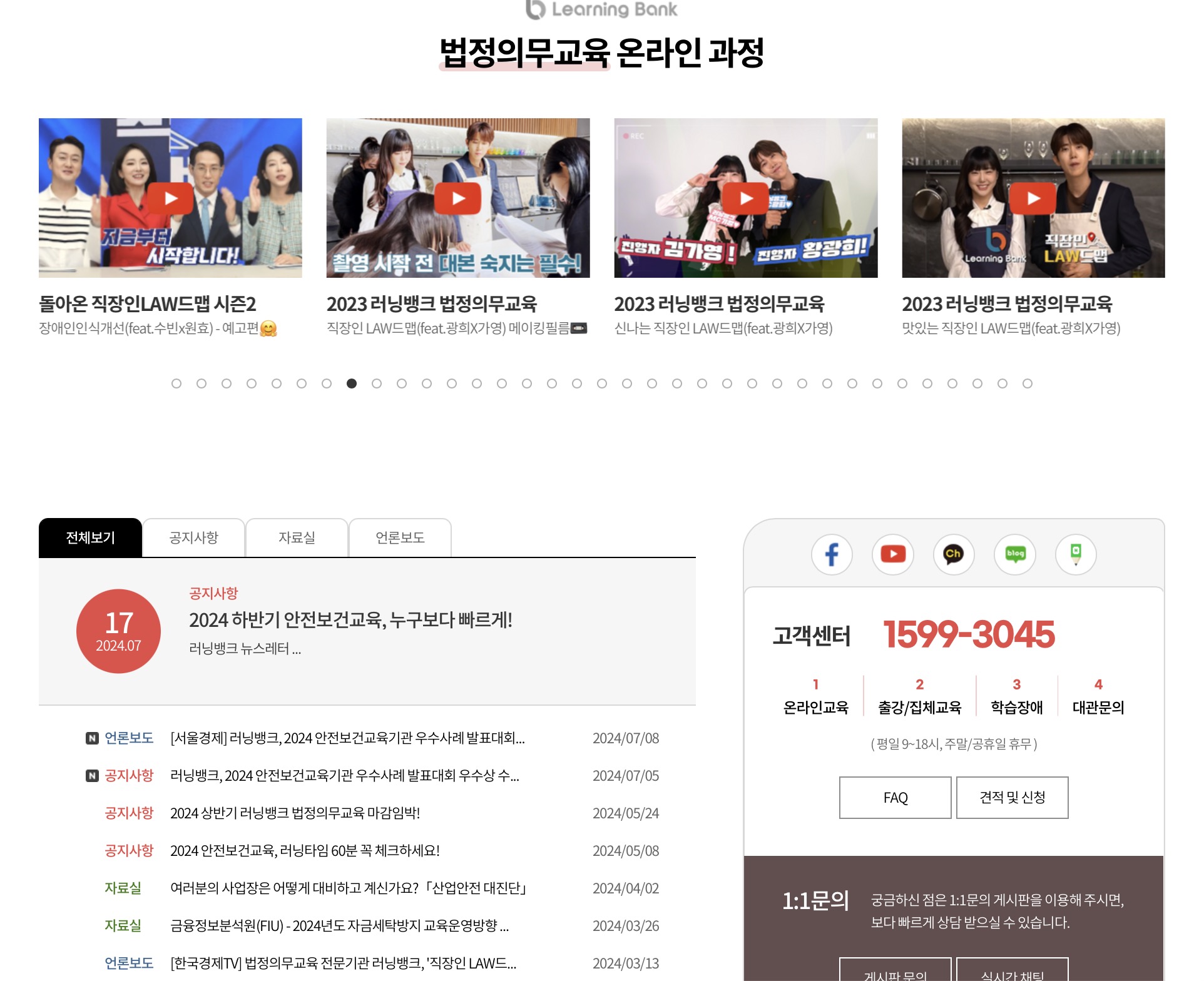Open the YouTube channel icon
This screenshot has width=1204, height=981.
pos(892,554)
